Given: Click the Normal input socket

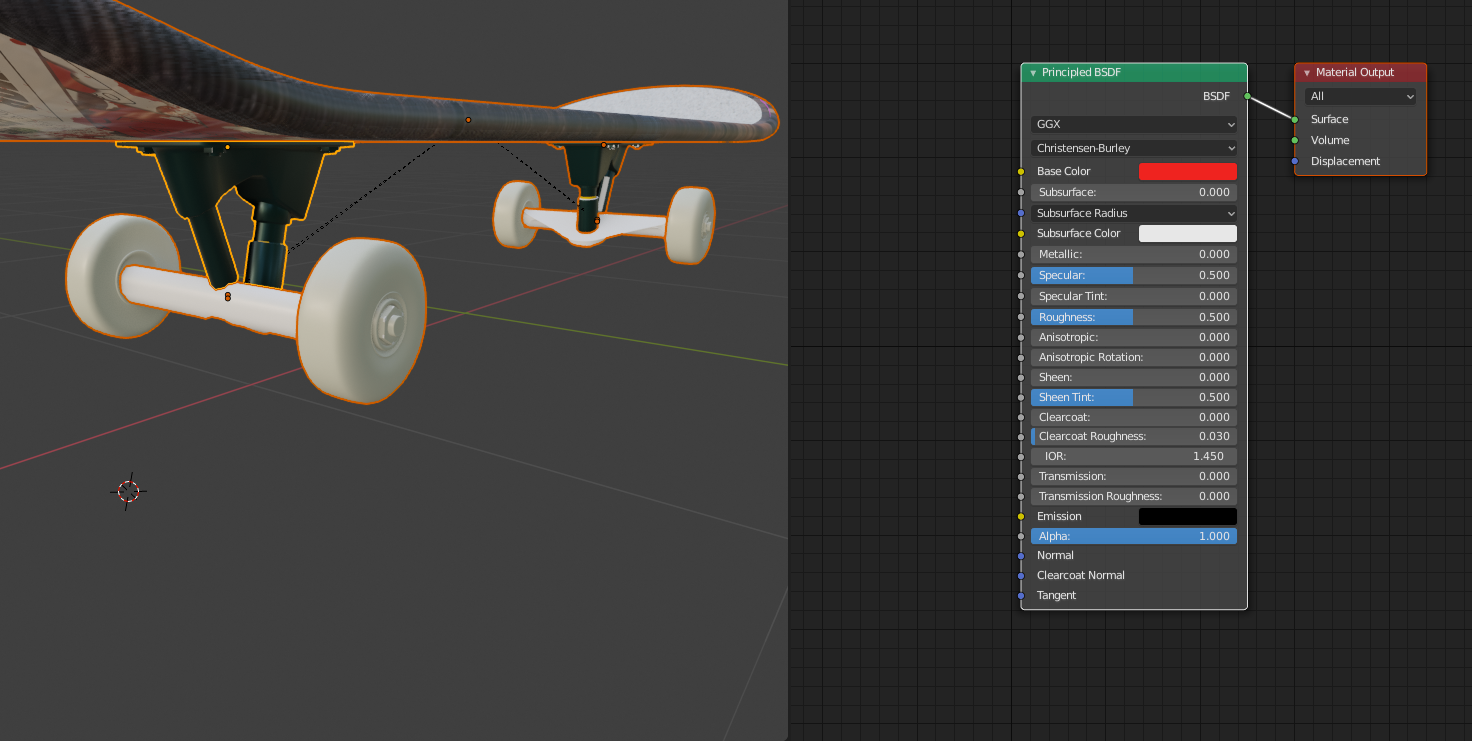Looking at the screenshot, I should pyautogui.click(x=1021, y=555).
